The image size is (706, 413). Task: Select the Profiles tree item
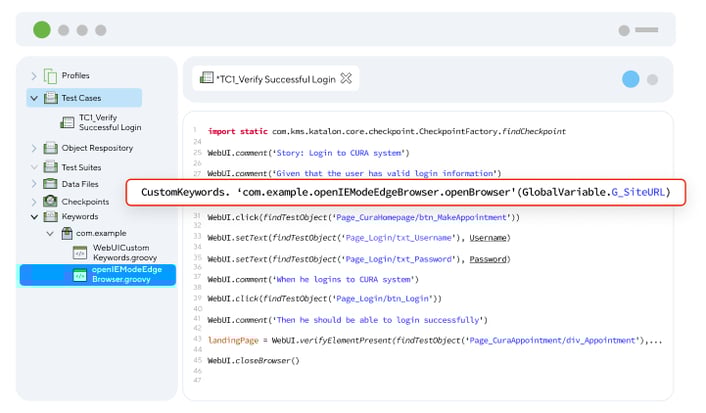coord(76,76)
